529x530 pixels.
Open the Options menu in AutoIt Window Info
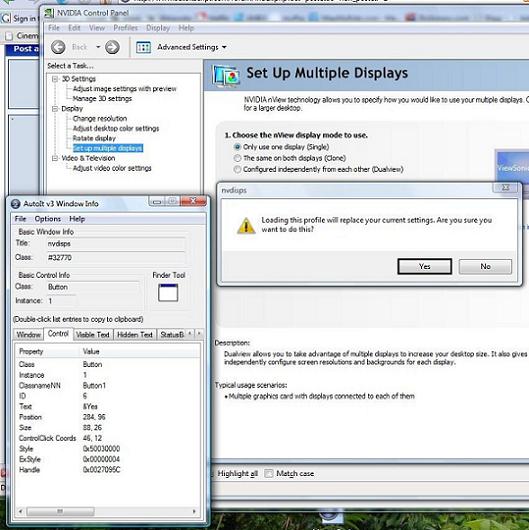click(x=48, y=219)
